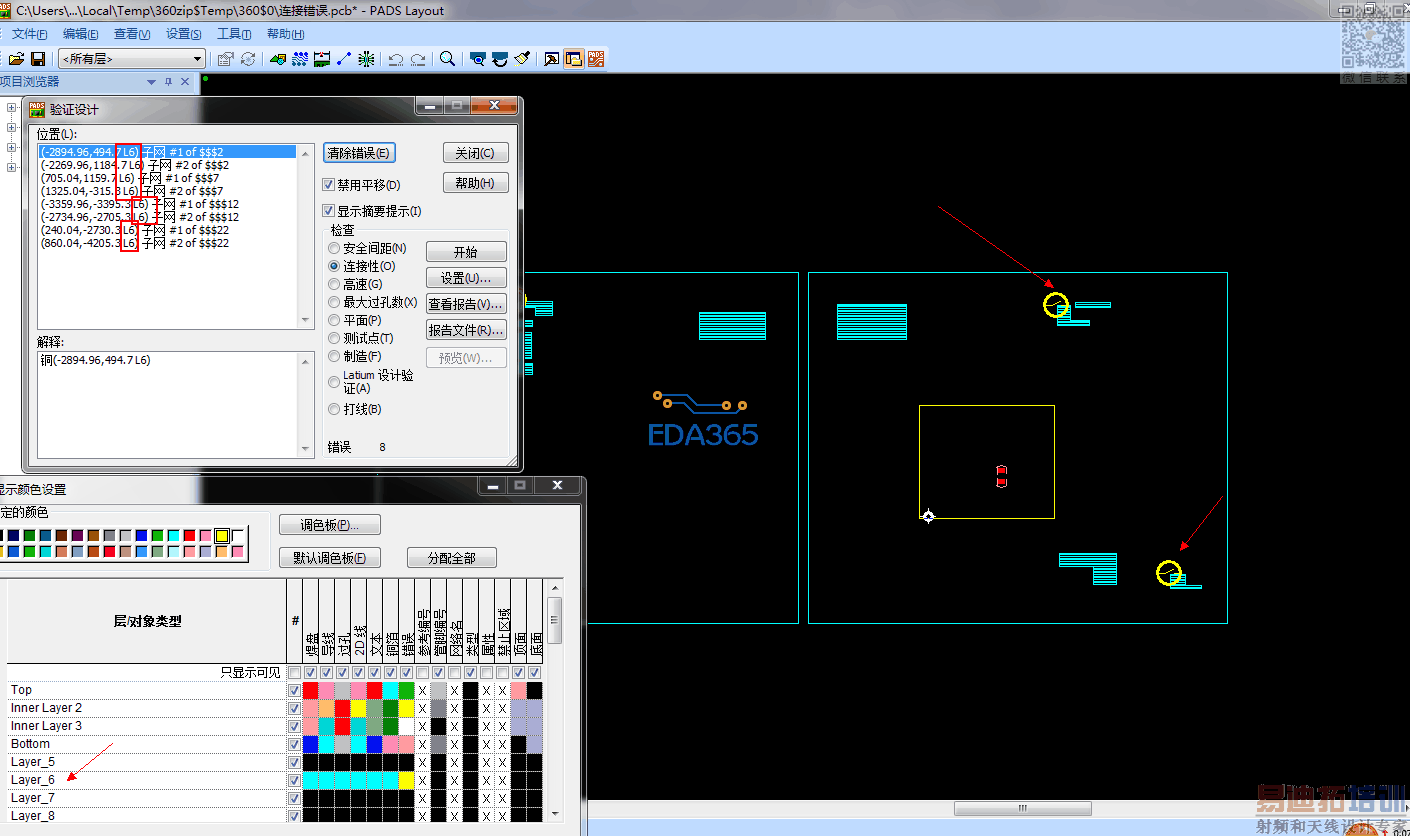The image size is (1410, 836).
Task: Open the 编辑 menu
Action: (80, 34)
